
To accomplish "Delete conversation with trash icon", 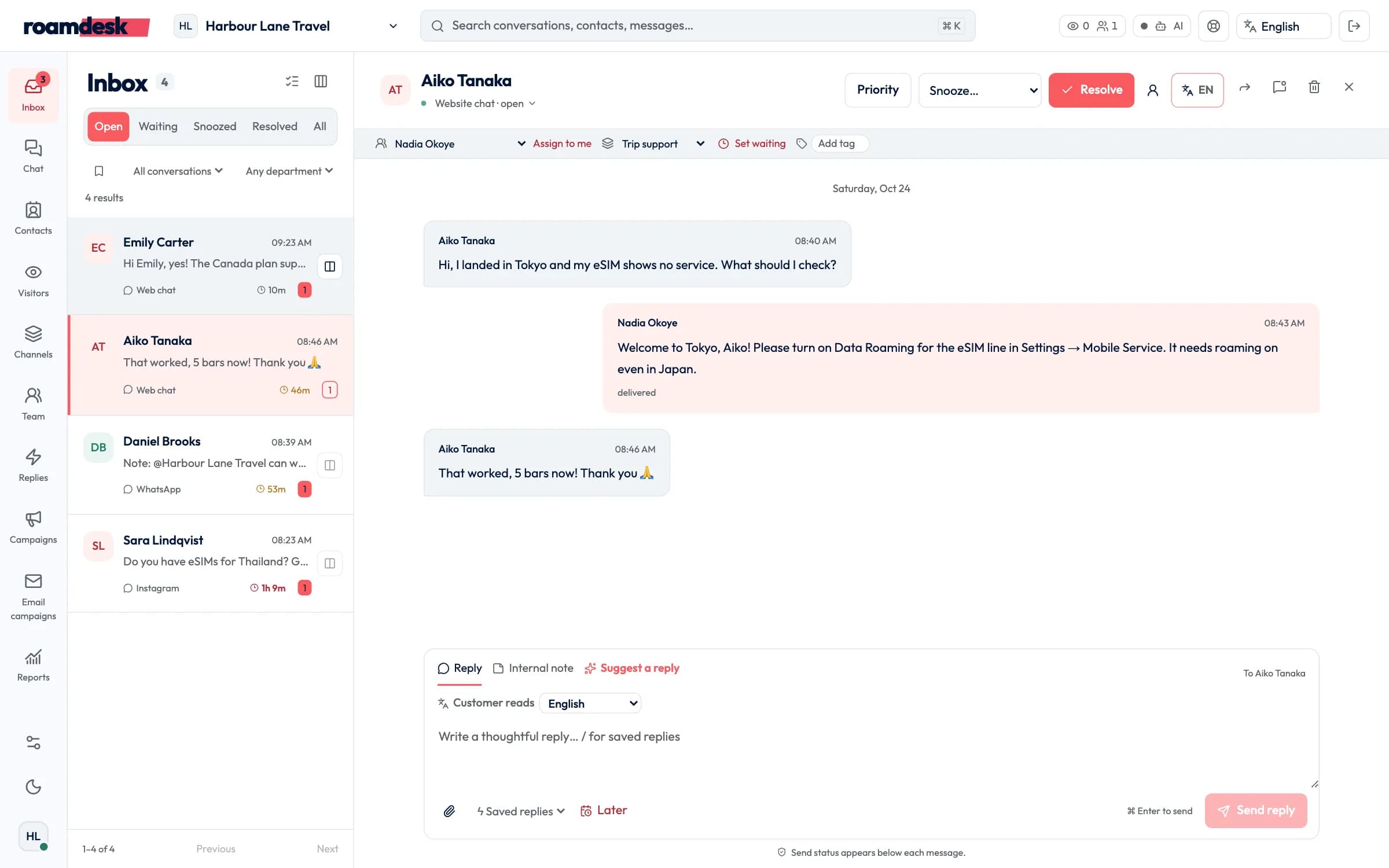I will click(1314, 87).
